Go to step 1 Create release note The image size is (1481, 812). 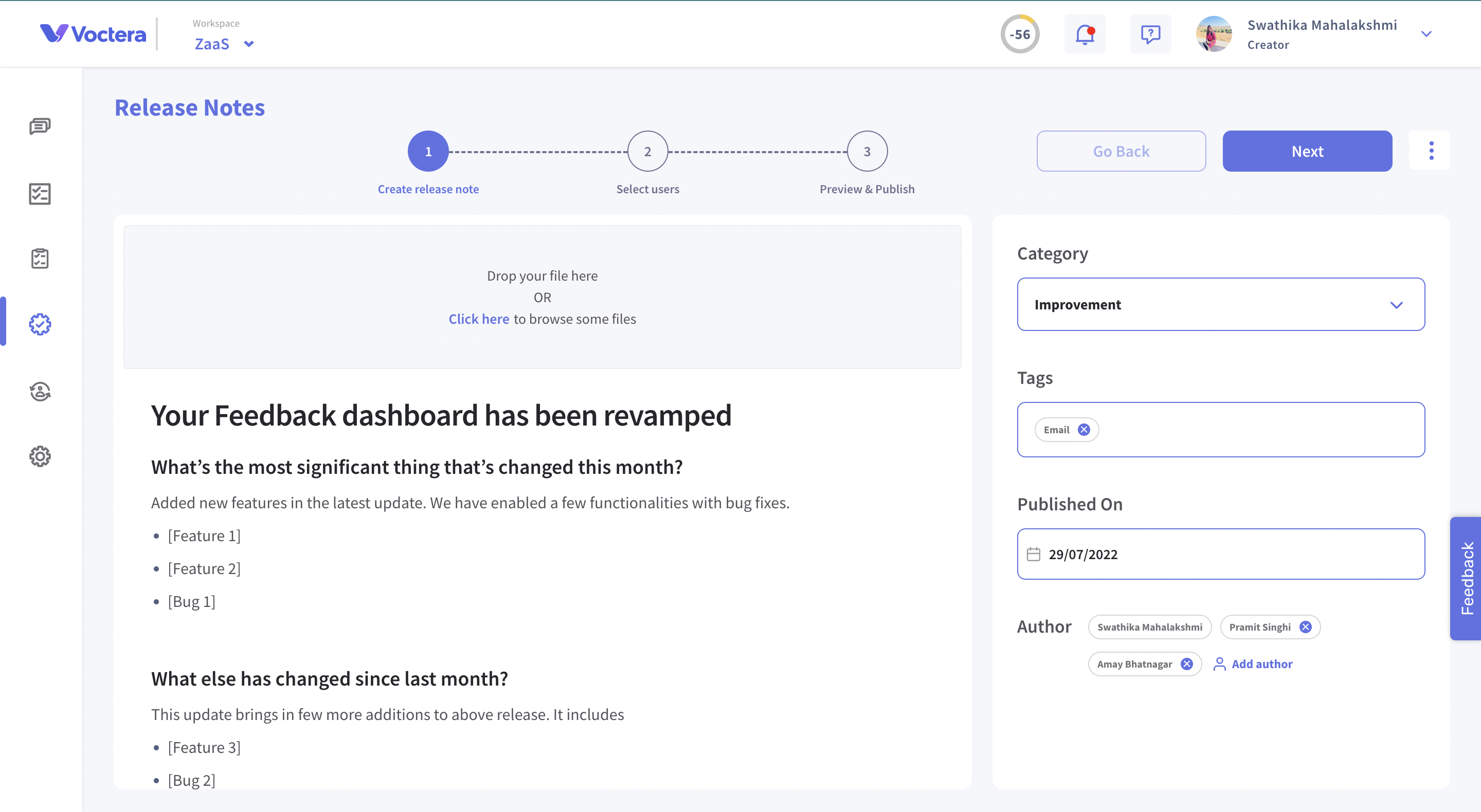click(428, 151)
